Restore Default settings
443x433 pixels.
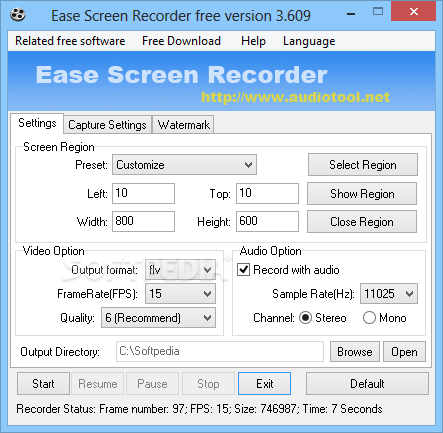coord(367,384)
